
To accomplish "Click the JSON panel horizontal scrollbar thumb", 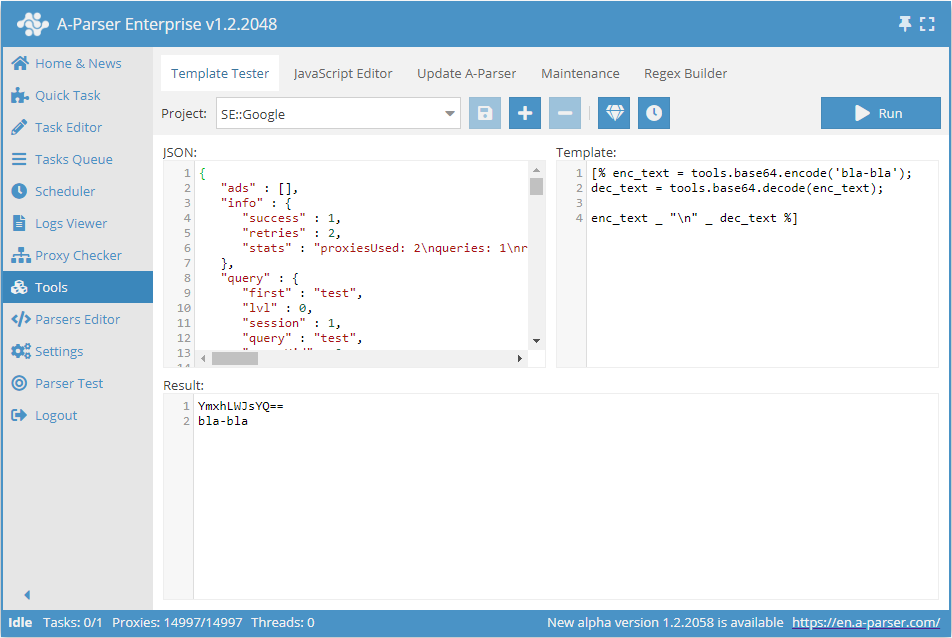I will tap(234, 358).
